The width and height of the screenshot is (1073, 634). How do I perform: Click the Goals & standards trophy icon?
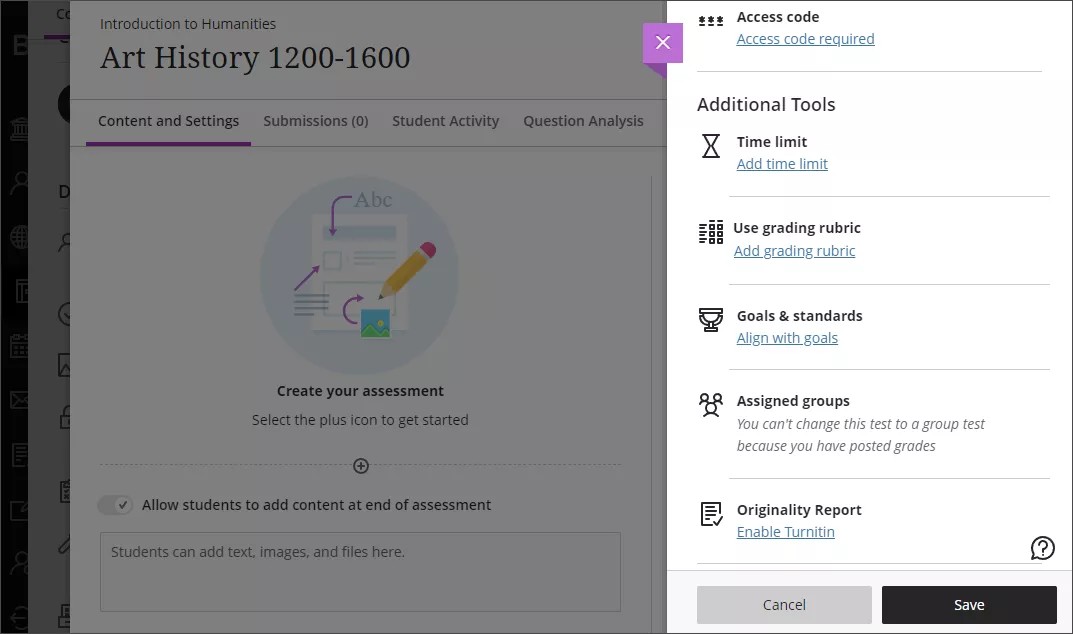click(710, 321)
